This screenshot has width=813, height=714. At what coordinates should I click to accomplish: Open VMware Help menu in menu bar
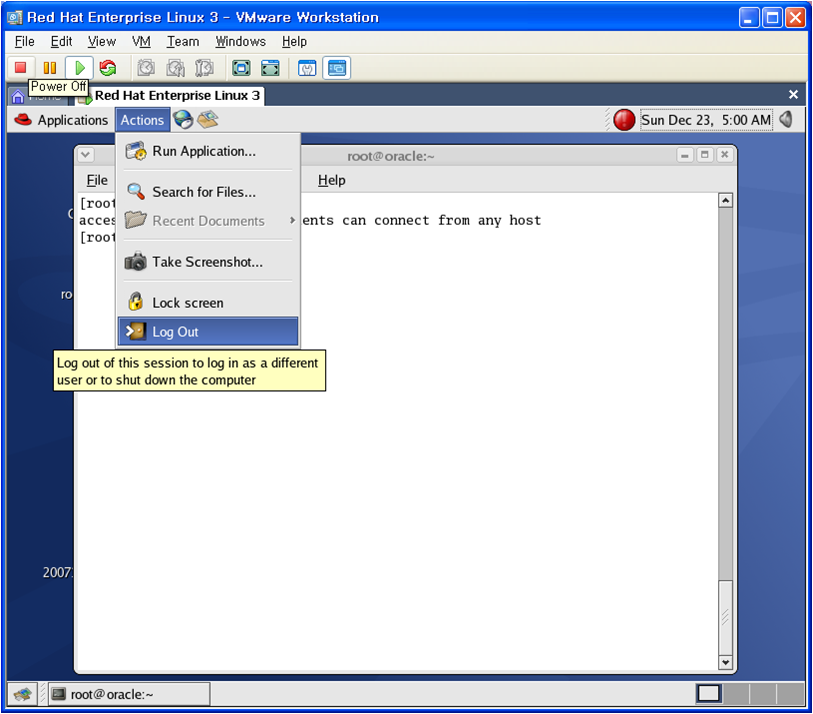(x=294, y=41)
